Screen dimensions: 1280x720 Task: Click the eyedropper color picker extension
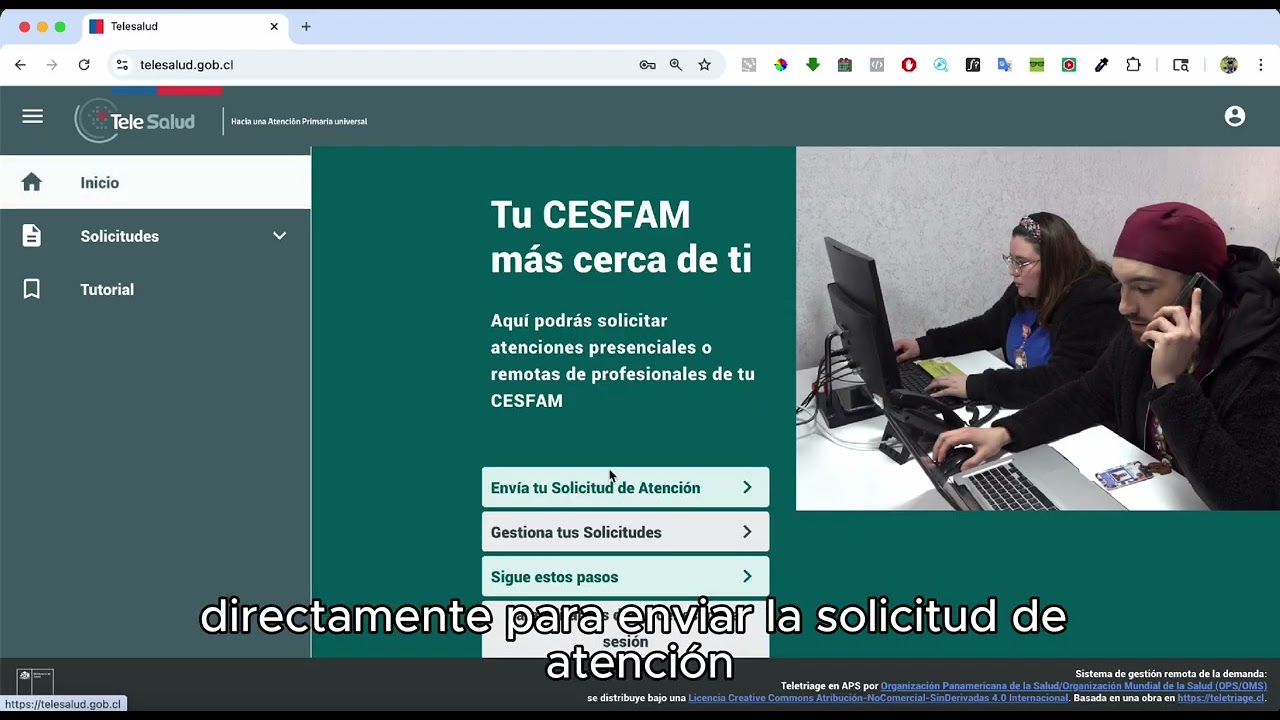pos(1101,65)
